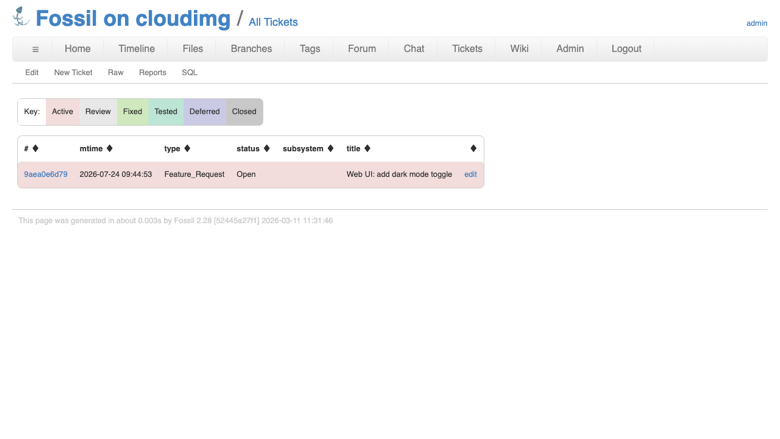
Task: Open the Files menu item
Action: tap(193, 49)
